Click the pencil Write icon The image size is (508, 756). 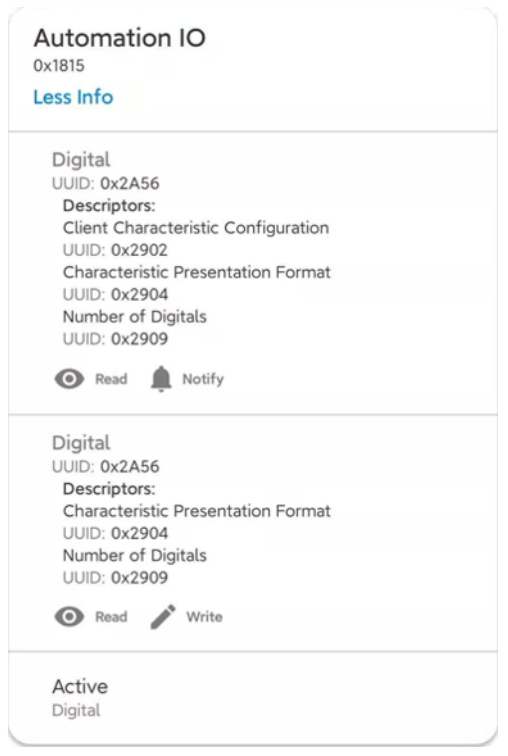tap(163, 617)
